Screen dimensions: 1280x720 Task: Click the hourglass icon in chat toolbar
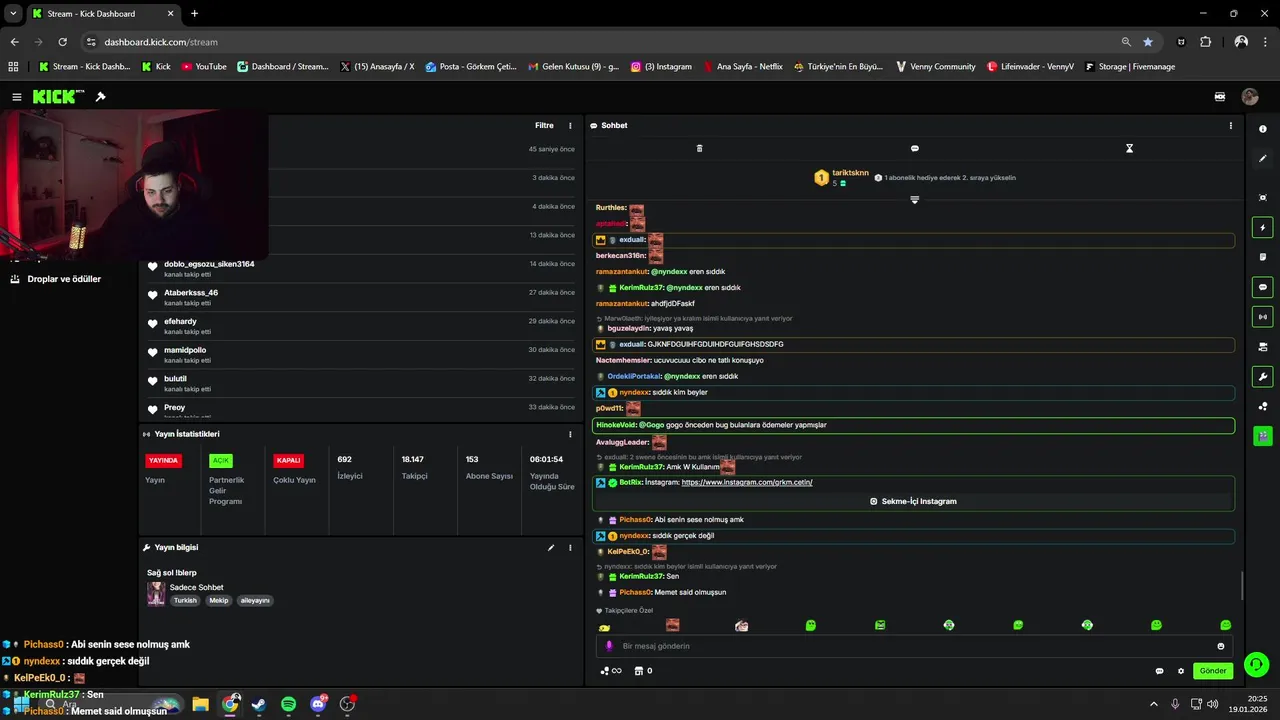pyautogui.click(x=1129, y=148)
